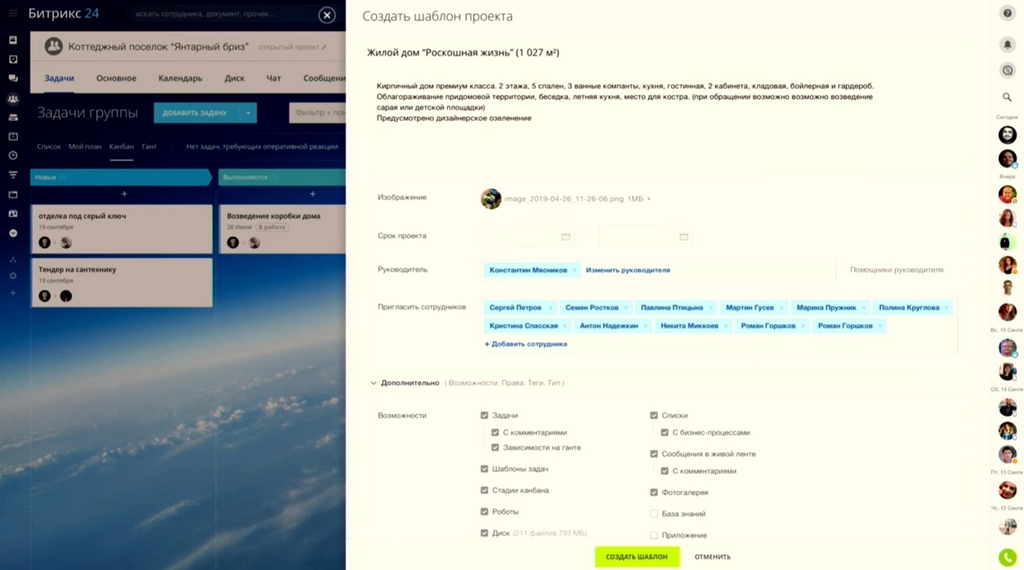Click the uploaded image thumbnail in Изображение row

click(491, 198)
